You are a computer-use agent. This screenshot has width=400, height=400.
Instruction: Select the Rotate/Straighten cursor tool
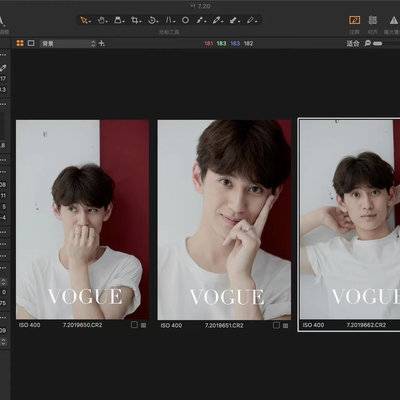click(152, 20)
